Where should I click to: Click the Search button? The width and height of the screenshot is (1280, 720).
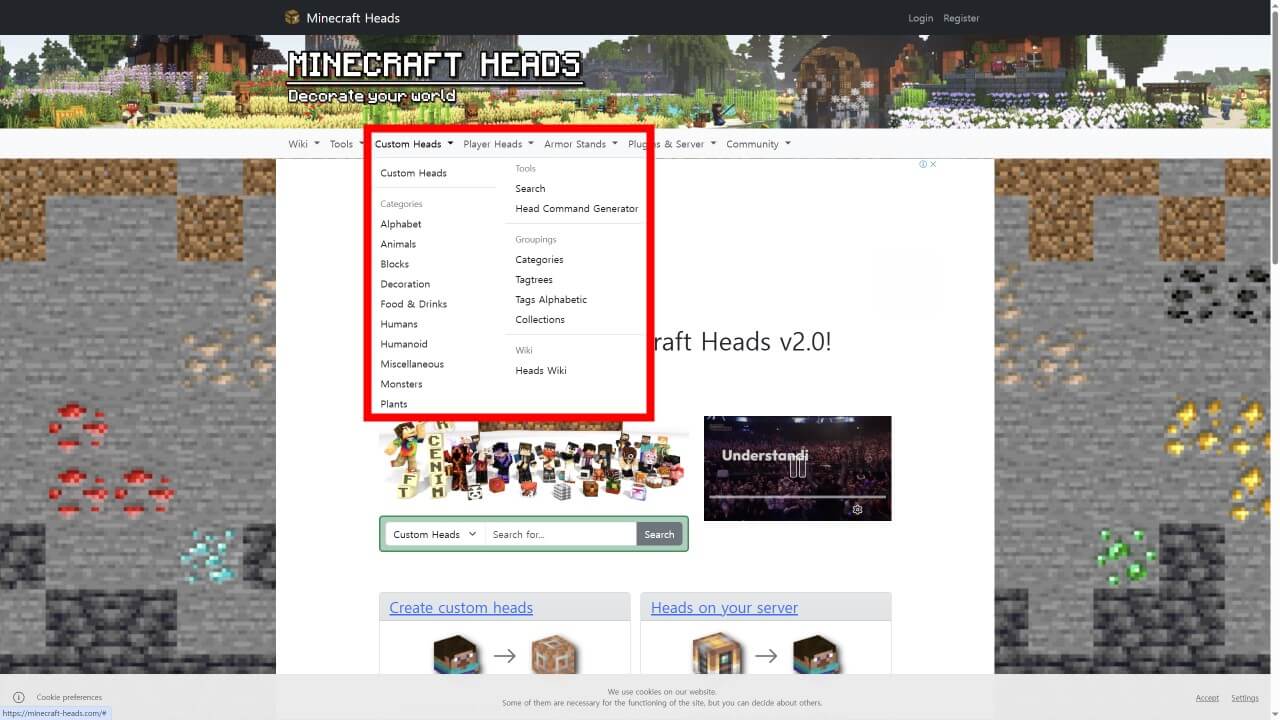click(659, 534)
